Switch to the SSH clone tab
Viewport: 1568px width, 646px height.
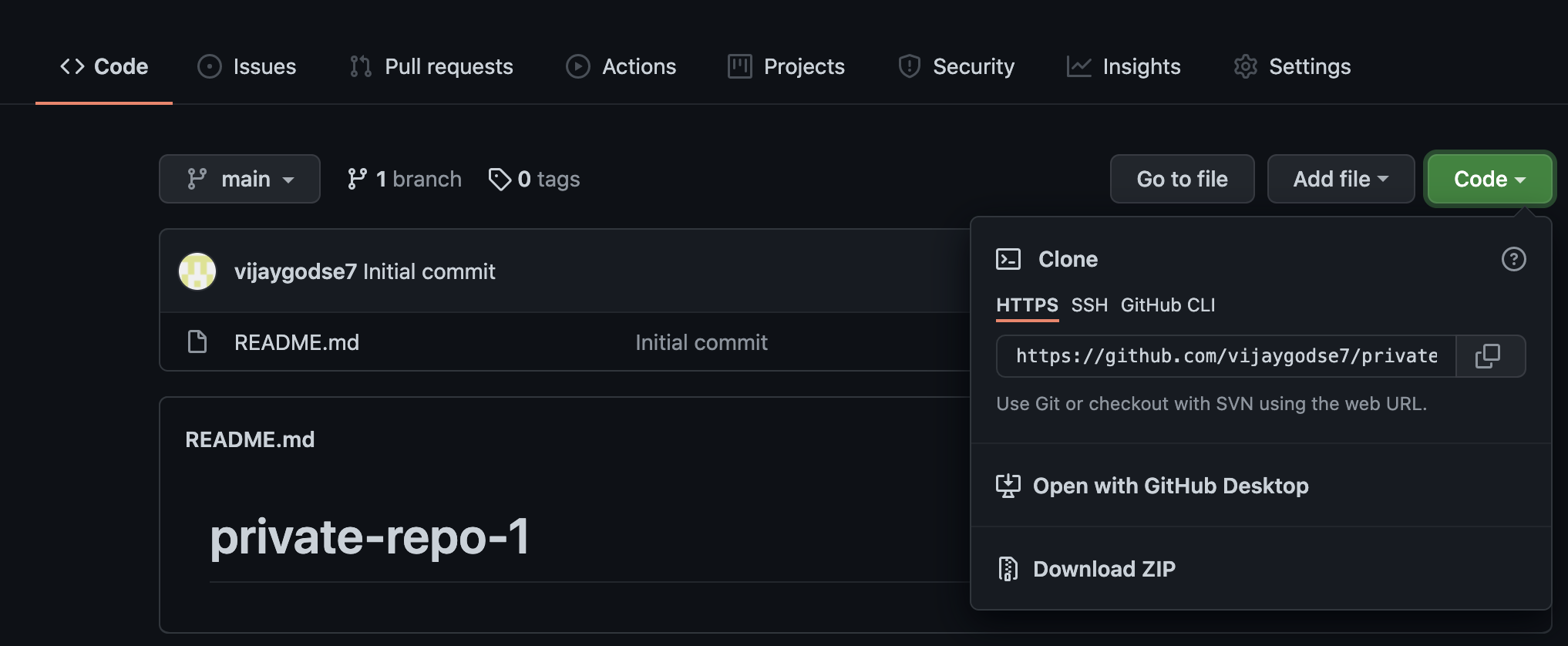point(1089,305)
